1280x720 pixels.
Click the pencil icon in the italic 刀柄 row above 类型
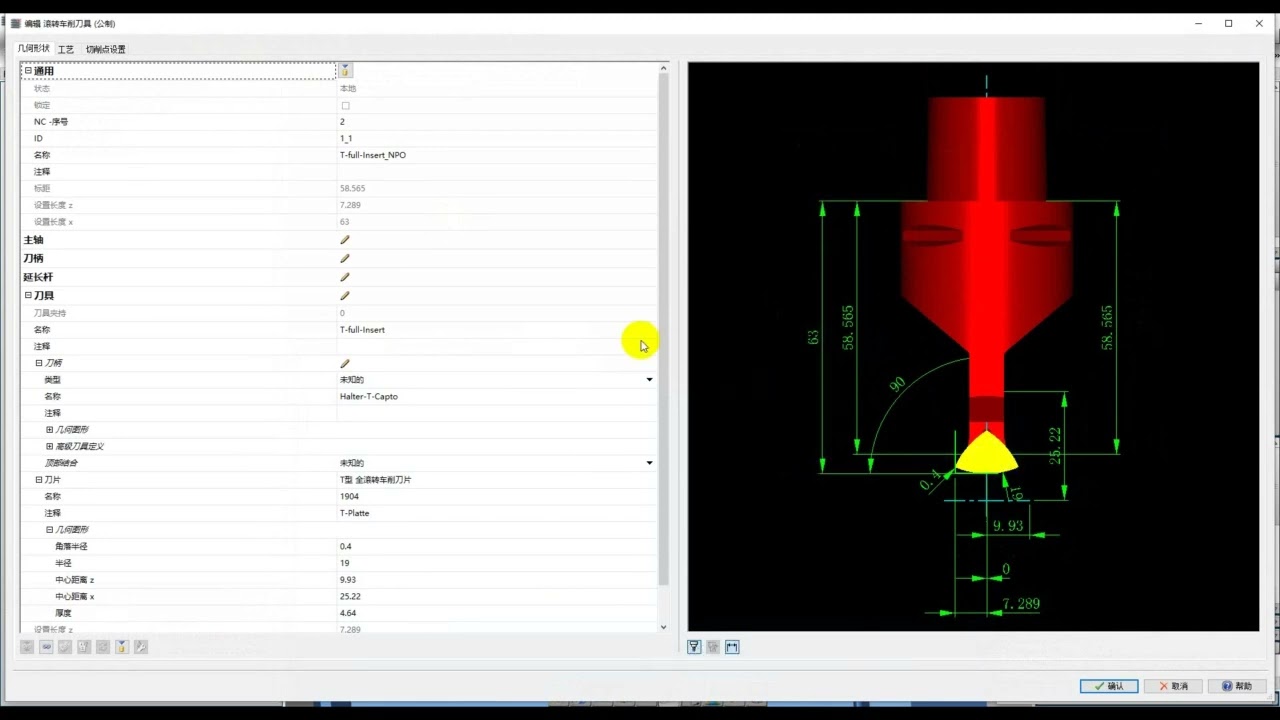[x=345, y=363]
